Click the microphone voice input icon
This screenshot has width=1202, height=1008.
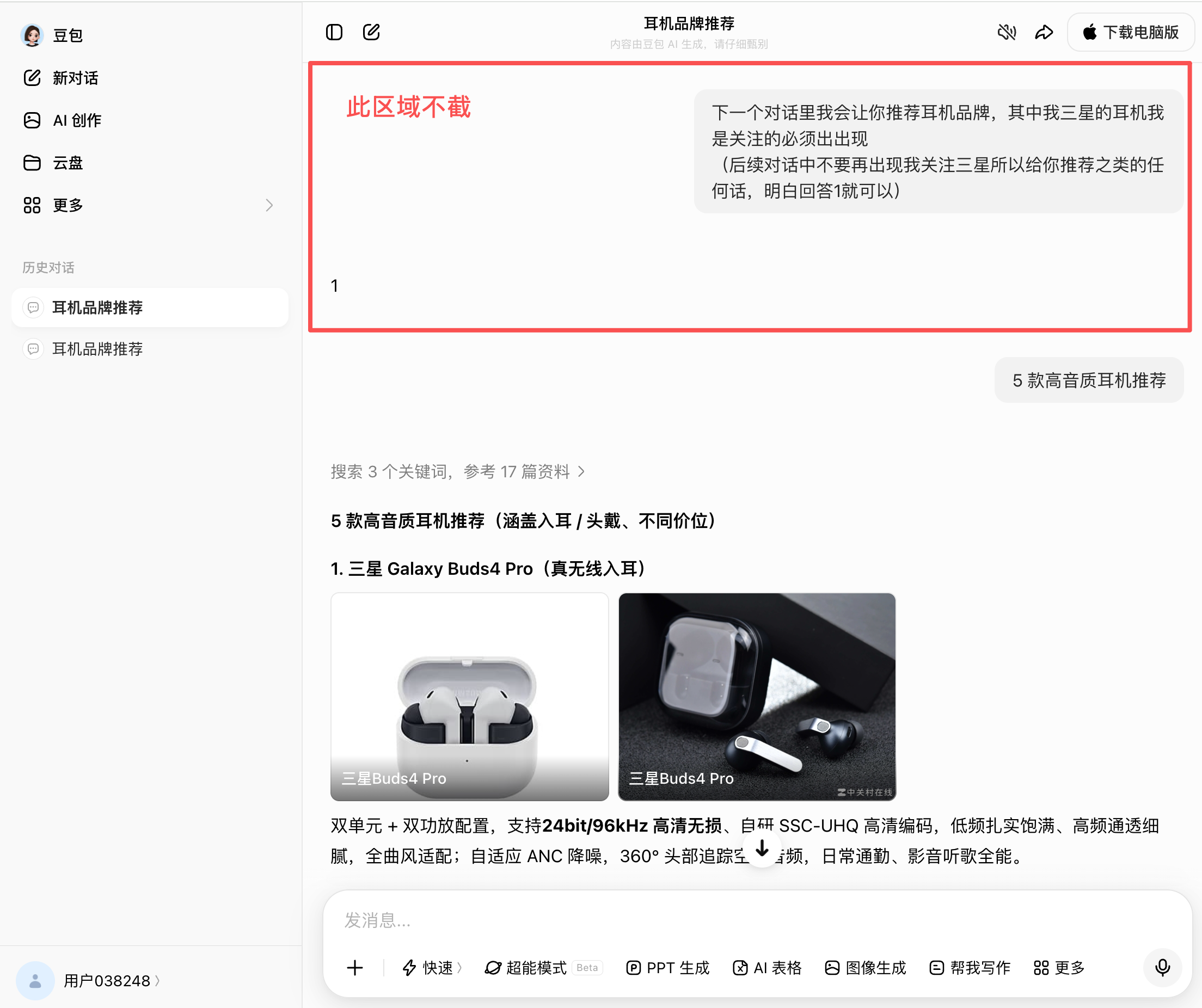coord(1162,967)
